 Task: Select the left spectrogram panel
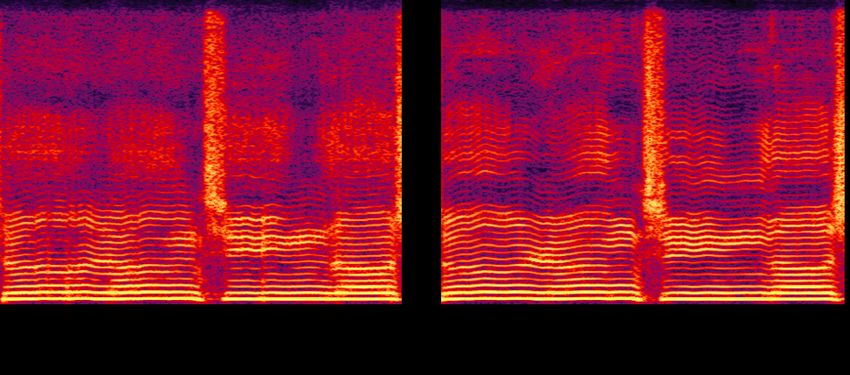pos(201,152)
